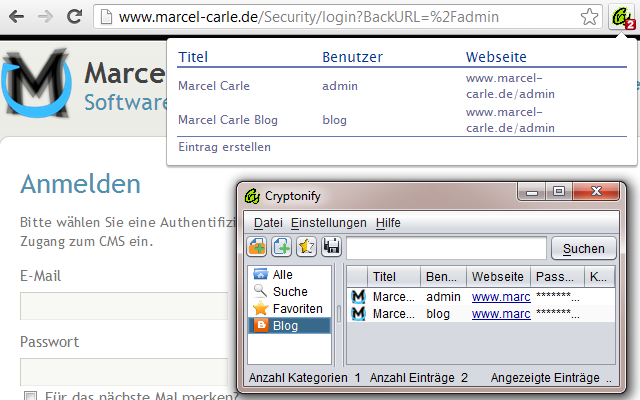Click the Titel column header in table
640x400 pixels.
pyautogui.click(x=394, y=277)
